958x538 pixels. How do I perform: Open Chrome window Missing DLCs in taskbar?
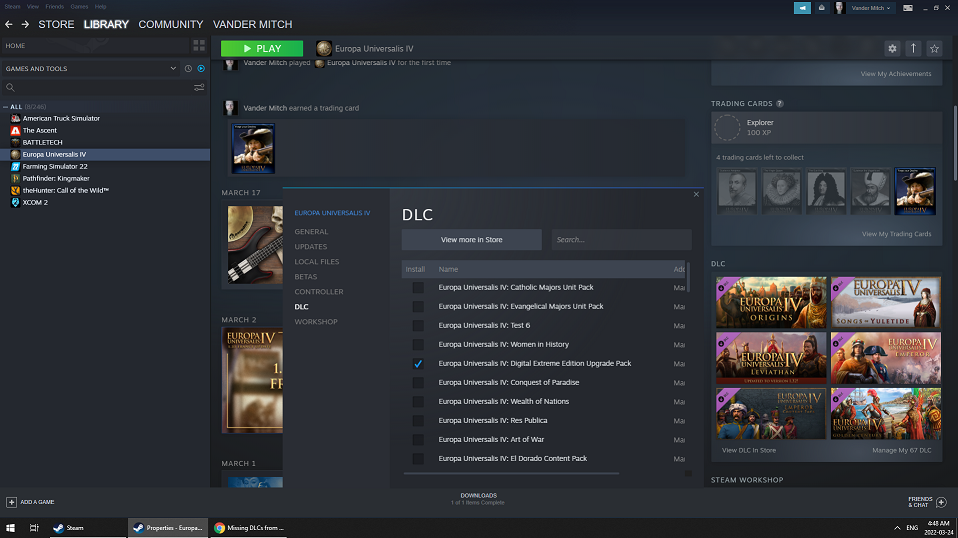250,528
